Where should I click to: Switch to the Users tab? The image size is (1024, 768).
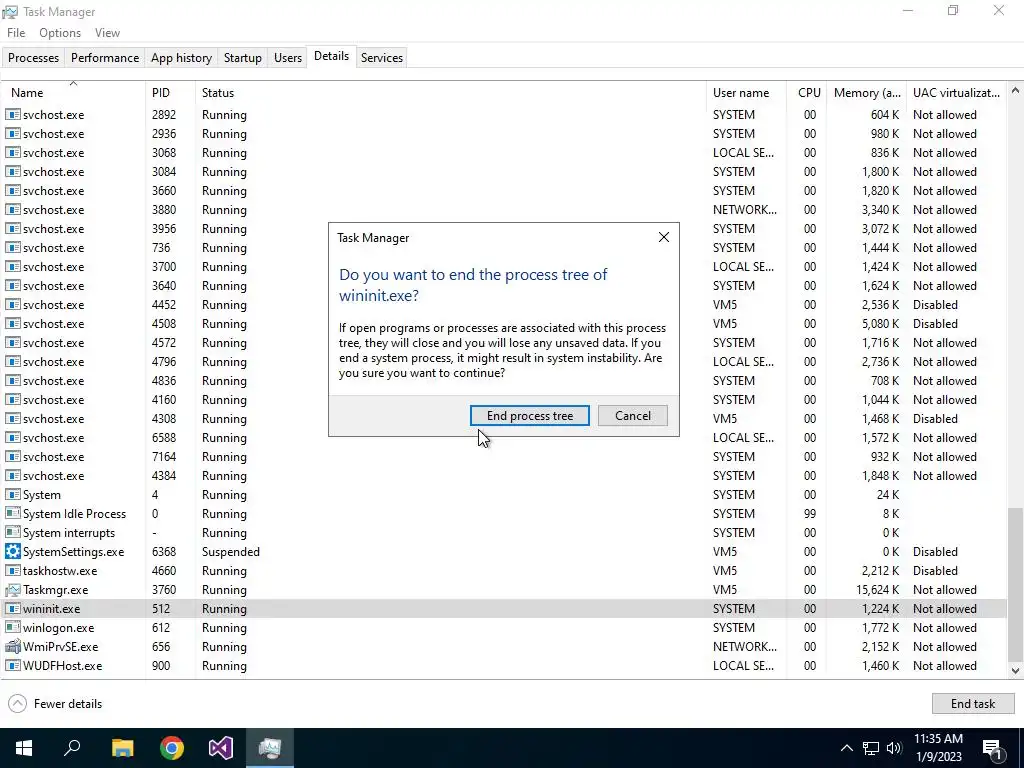click(287, 57)
